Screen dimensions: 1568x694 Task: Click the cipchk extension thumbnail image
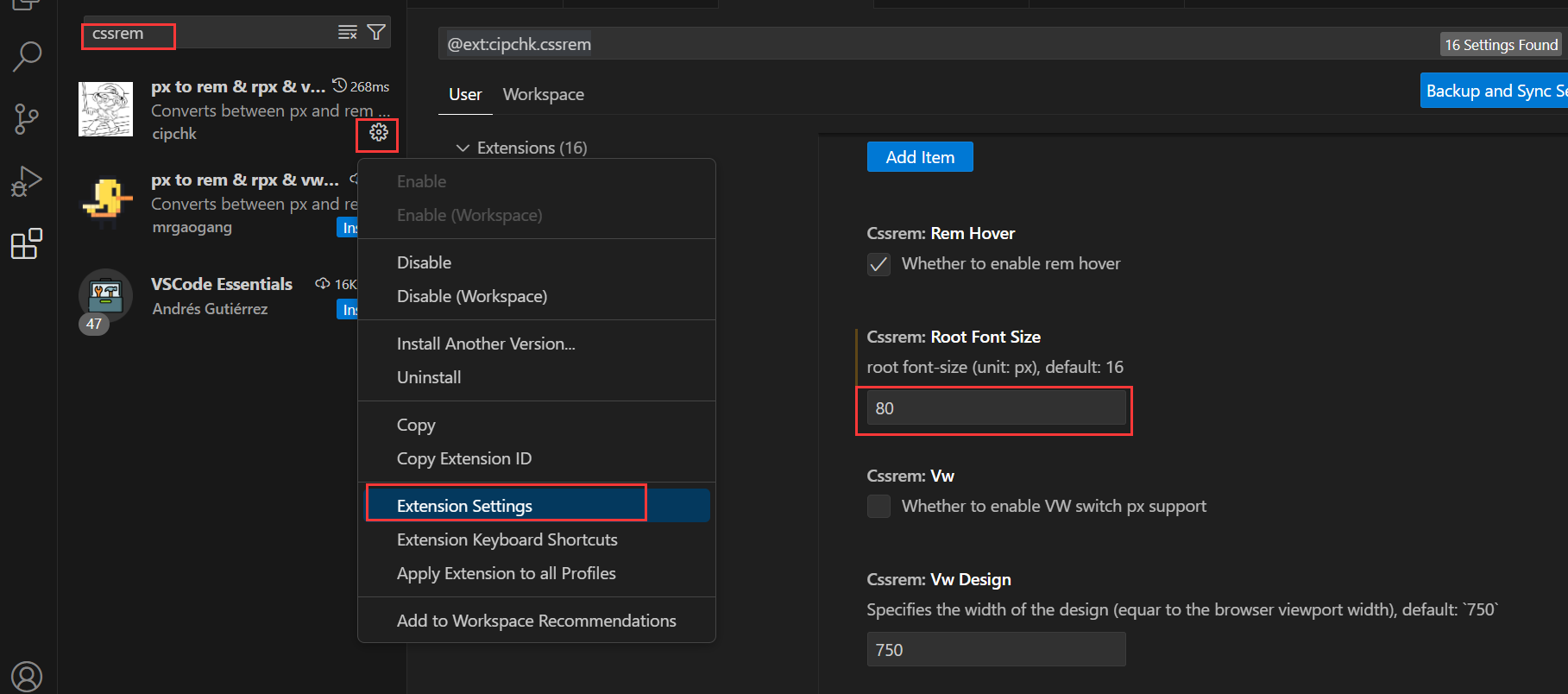[x=105, y=110]
